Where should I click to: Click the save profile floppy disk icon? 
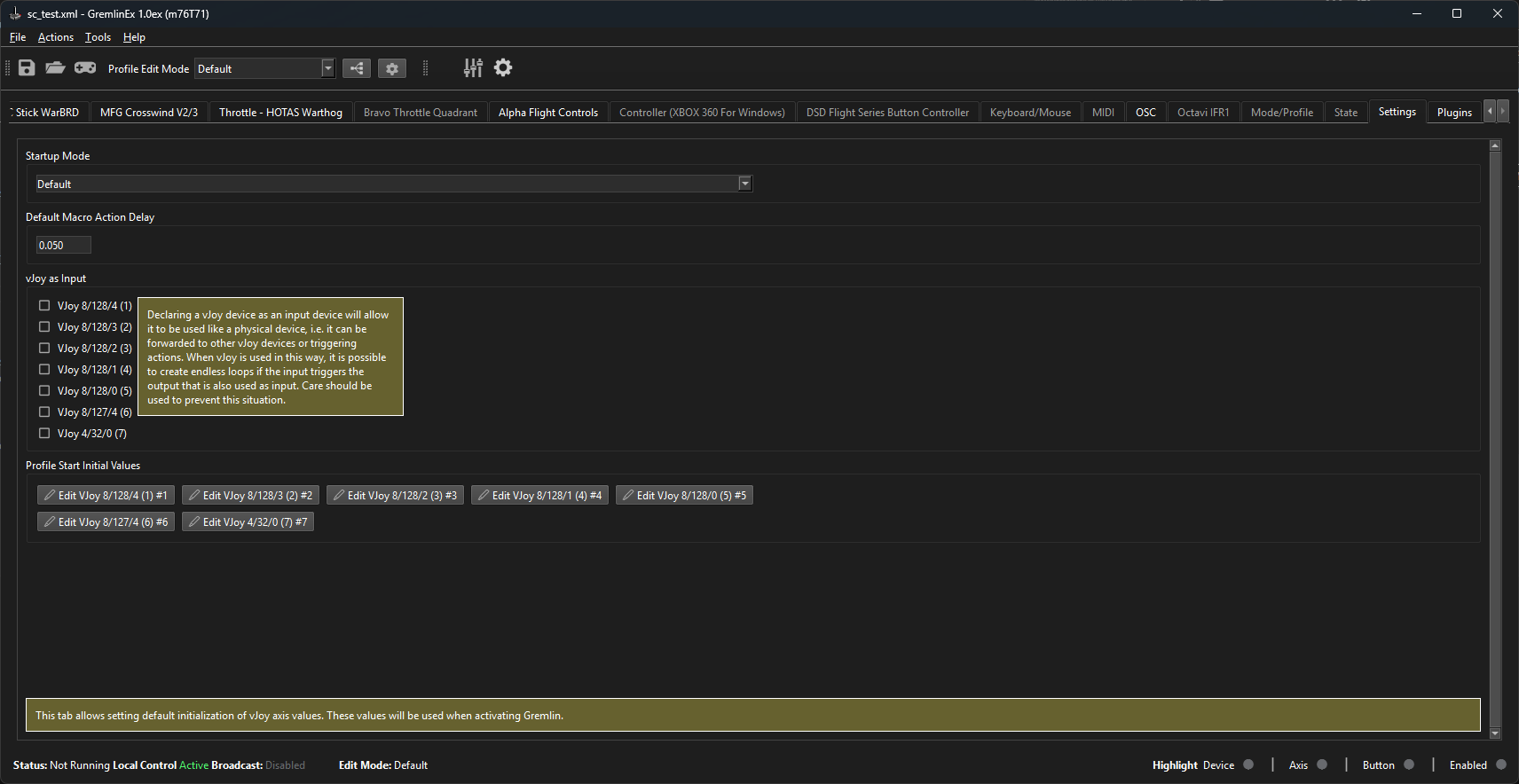[27, 68]
